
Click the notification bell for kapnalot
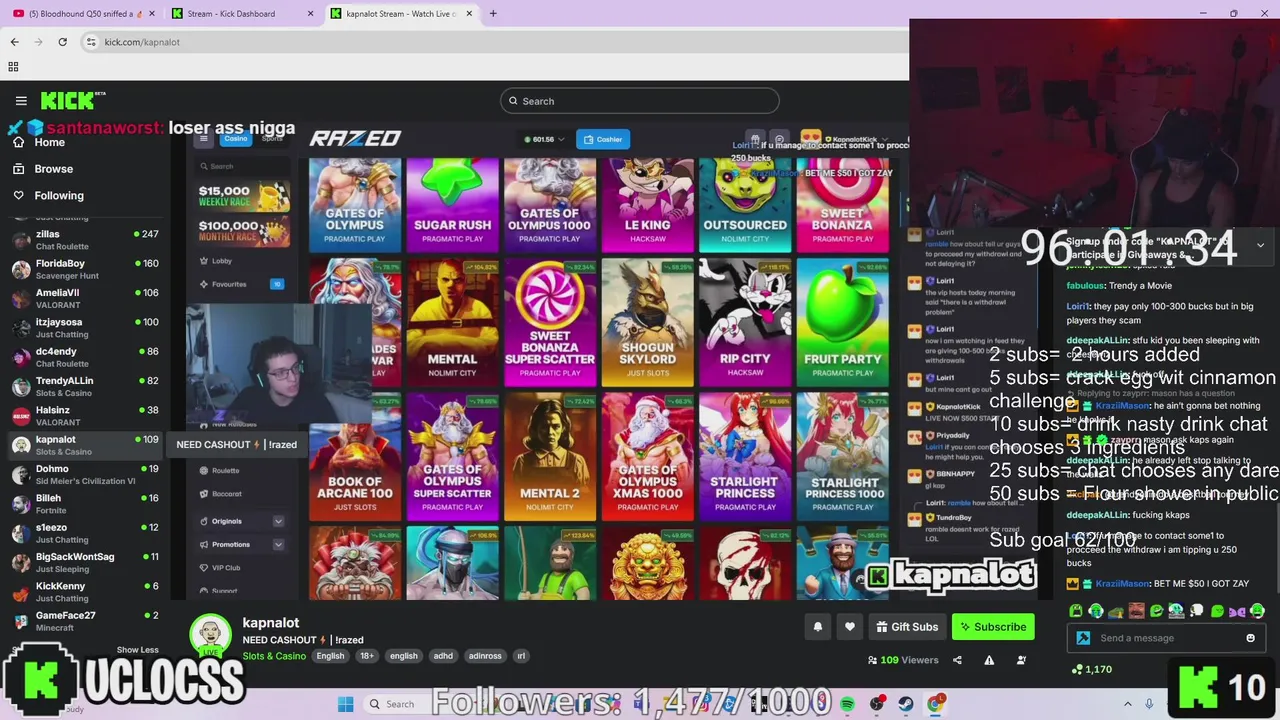pos(817,627)
